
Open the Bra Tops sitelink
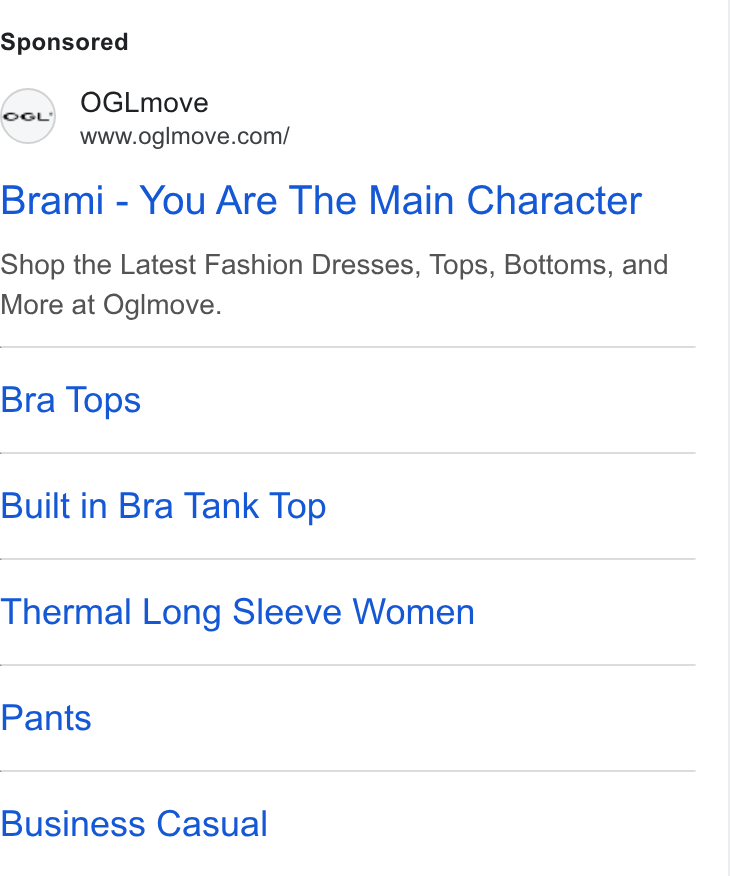point(70,400)
